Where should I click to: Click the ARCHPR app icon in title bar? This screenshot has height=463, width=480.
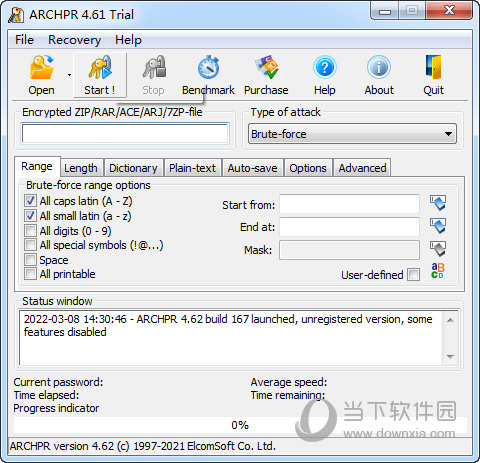click(x=16, y=15)
